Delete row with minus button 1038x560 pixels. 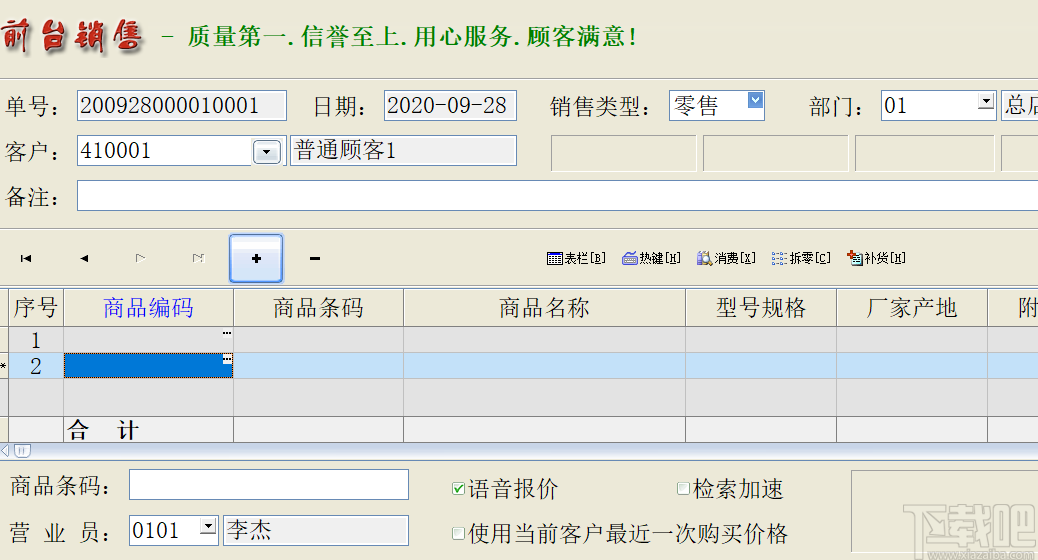(x=315, y=258)
